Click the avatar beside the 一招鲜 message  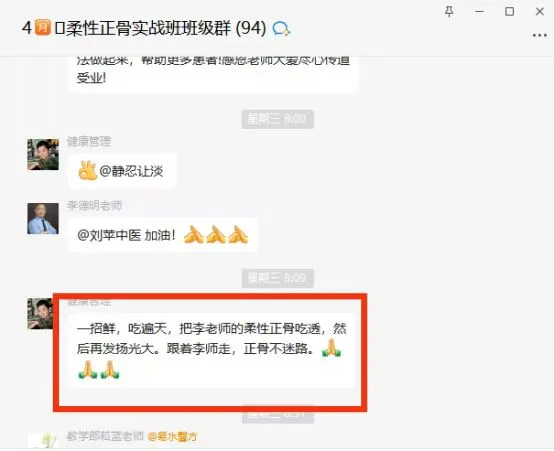[40, 314]
